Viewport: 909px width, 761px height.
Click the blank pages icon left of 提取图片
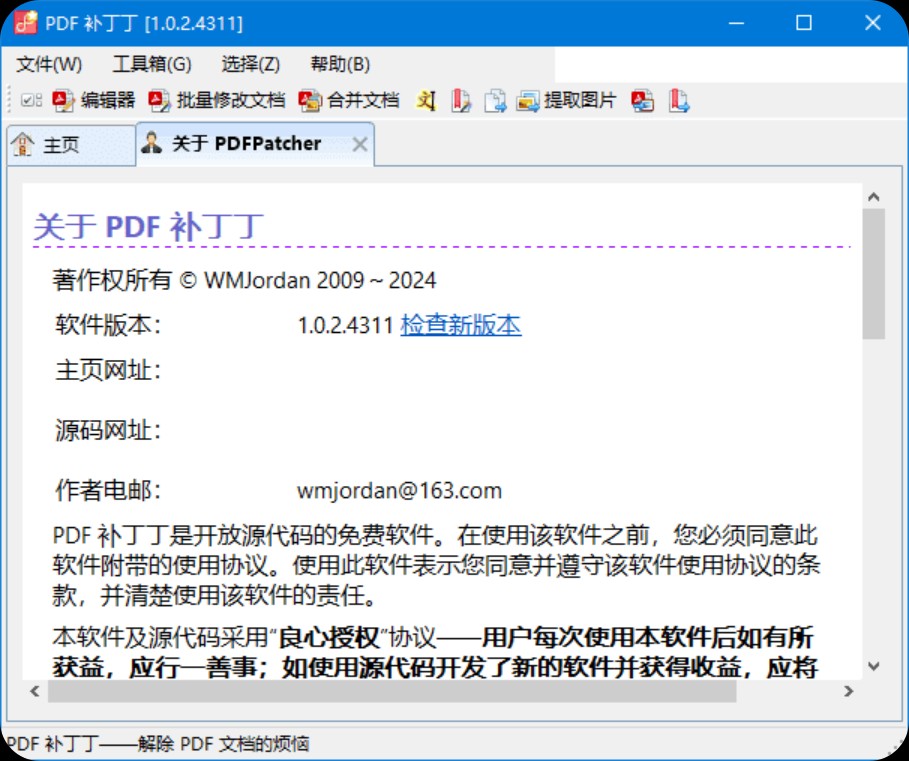point(495,100)
